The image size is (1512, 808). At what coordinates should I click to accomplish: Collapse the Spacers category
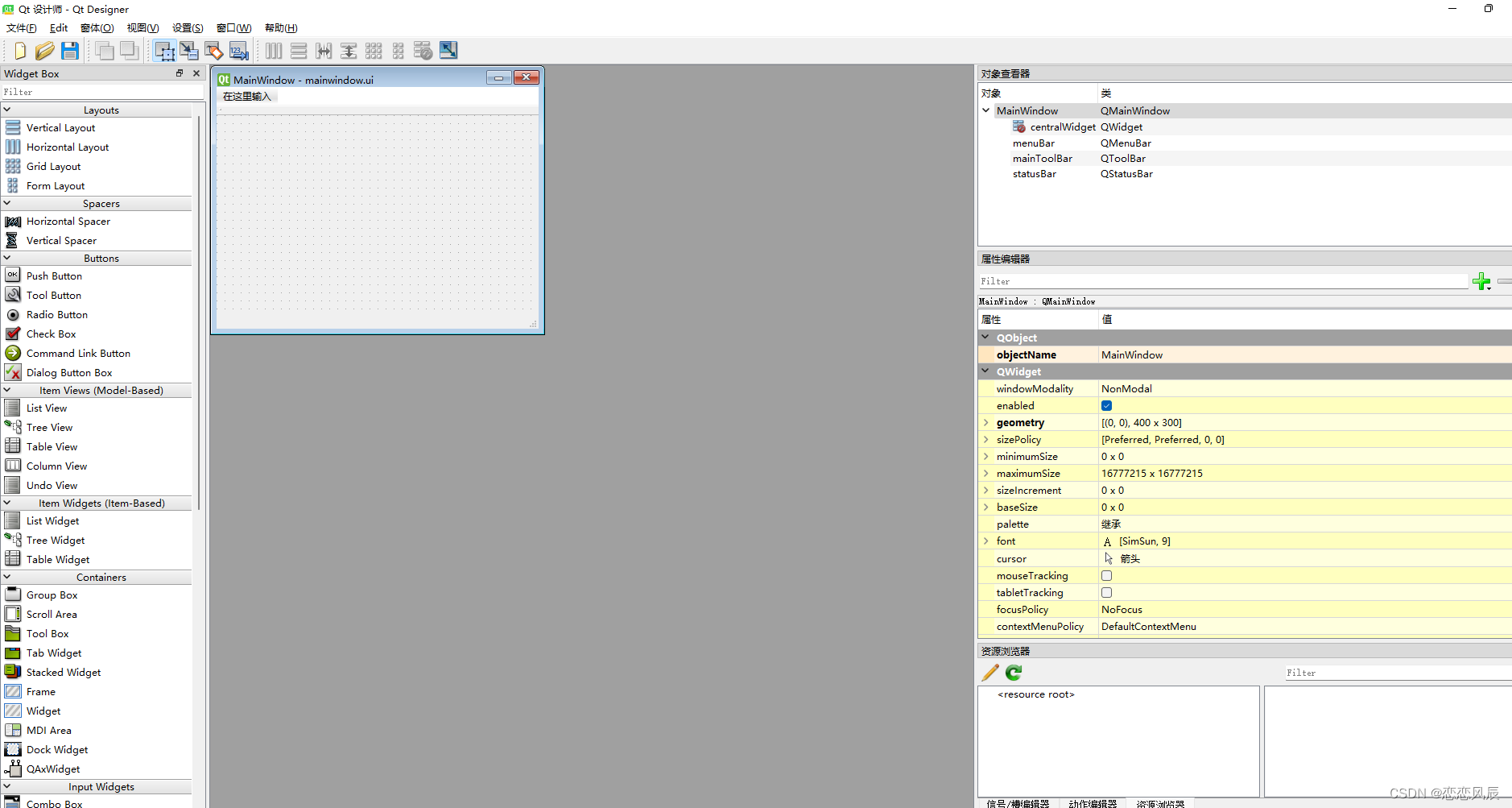[7, 203]
